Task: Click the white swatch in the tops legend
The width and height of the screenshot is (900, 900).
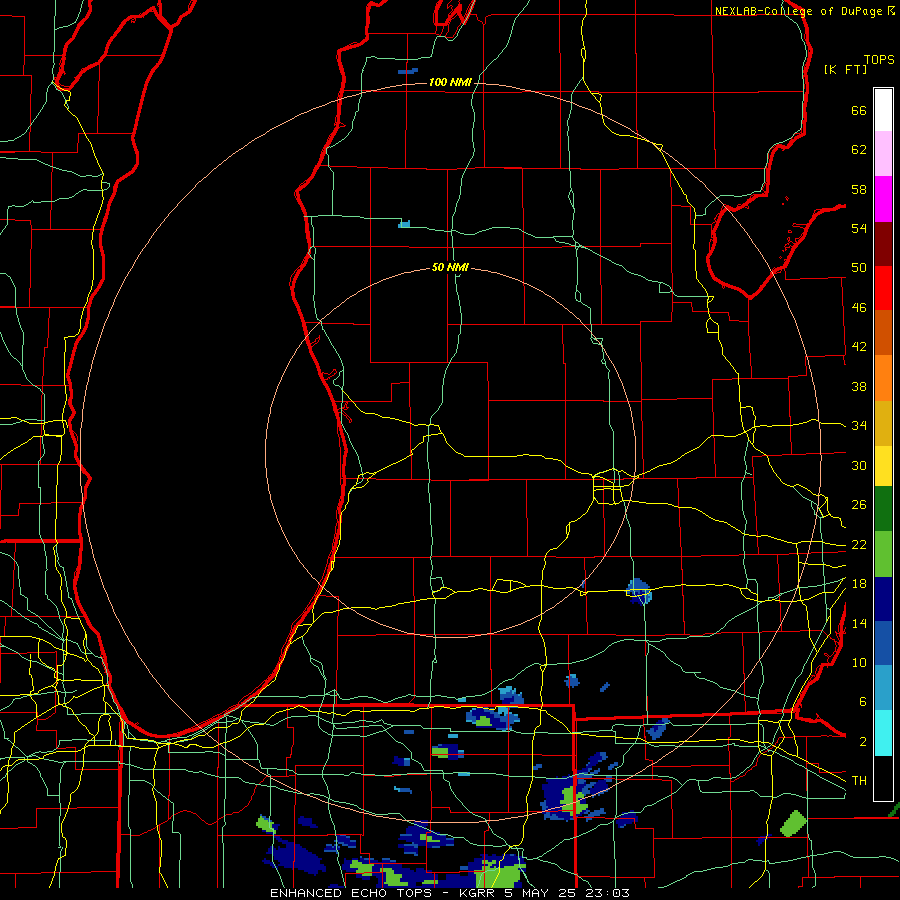Action: [x=883, y=110]
